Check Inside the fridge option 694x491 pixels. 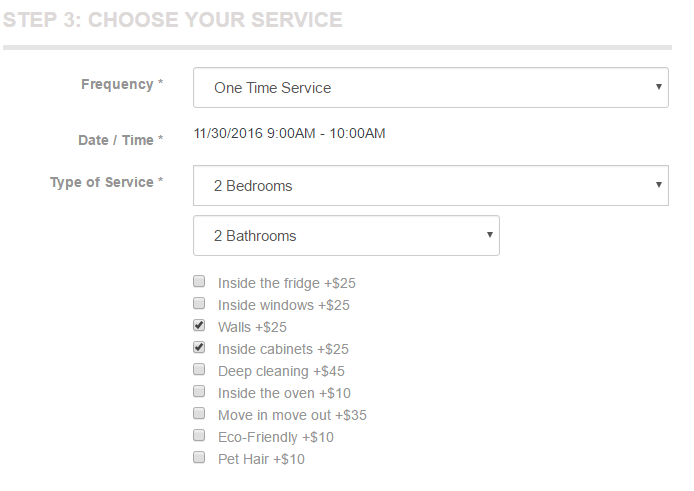coord(199,281)
